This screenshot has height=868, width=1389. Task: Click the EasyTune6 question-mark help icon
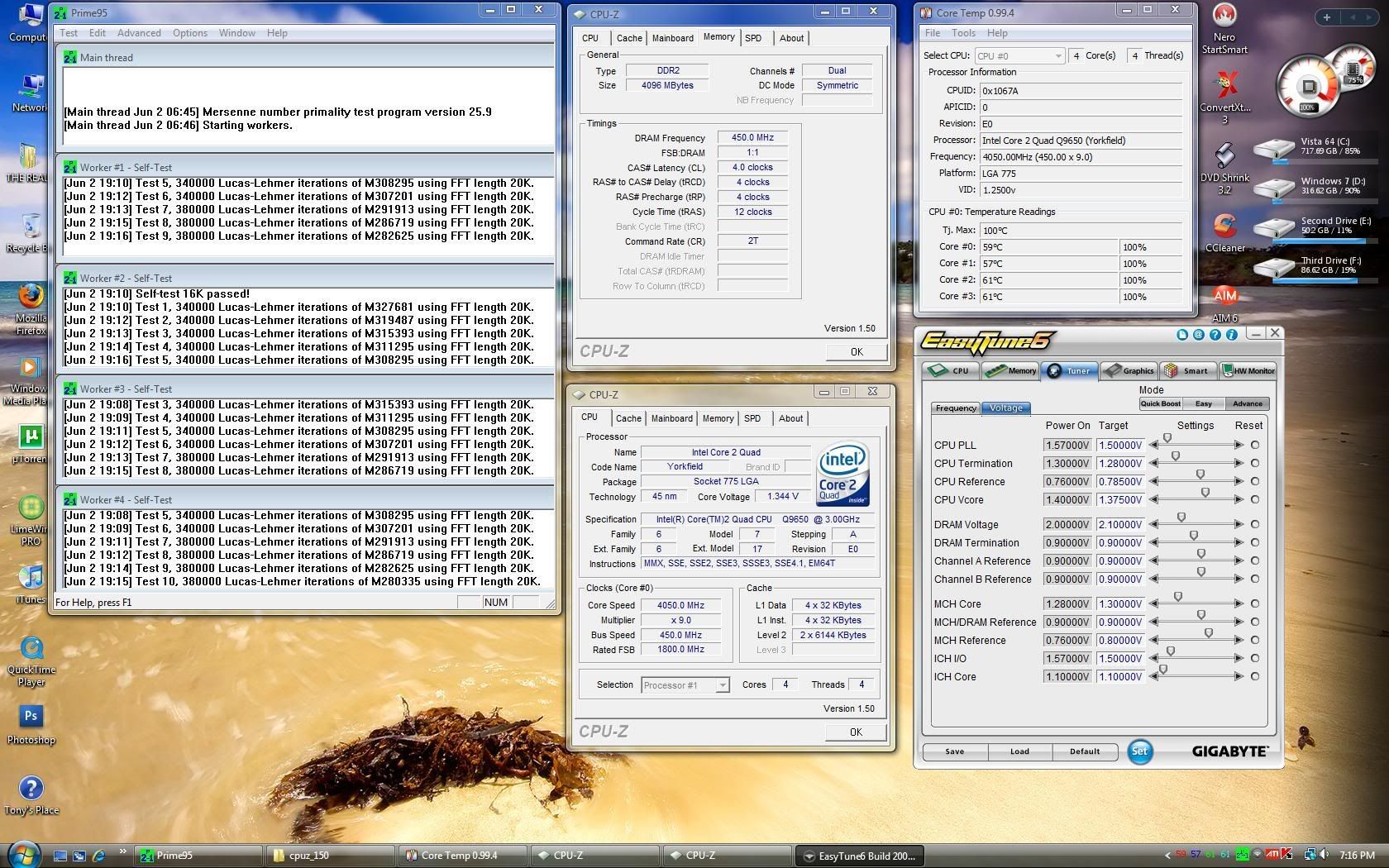(x=1215, y=335)
